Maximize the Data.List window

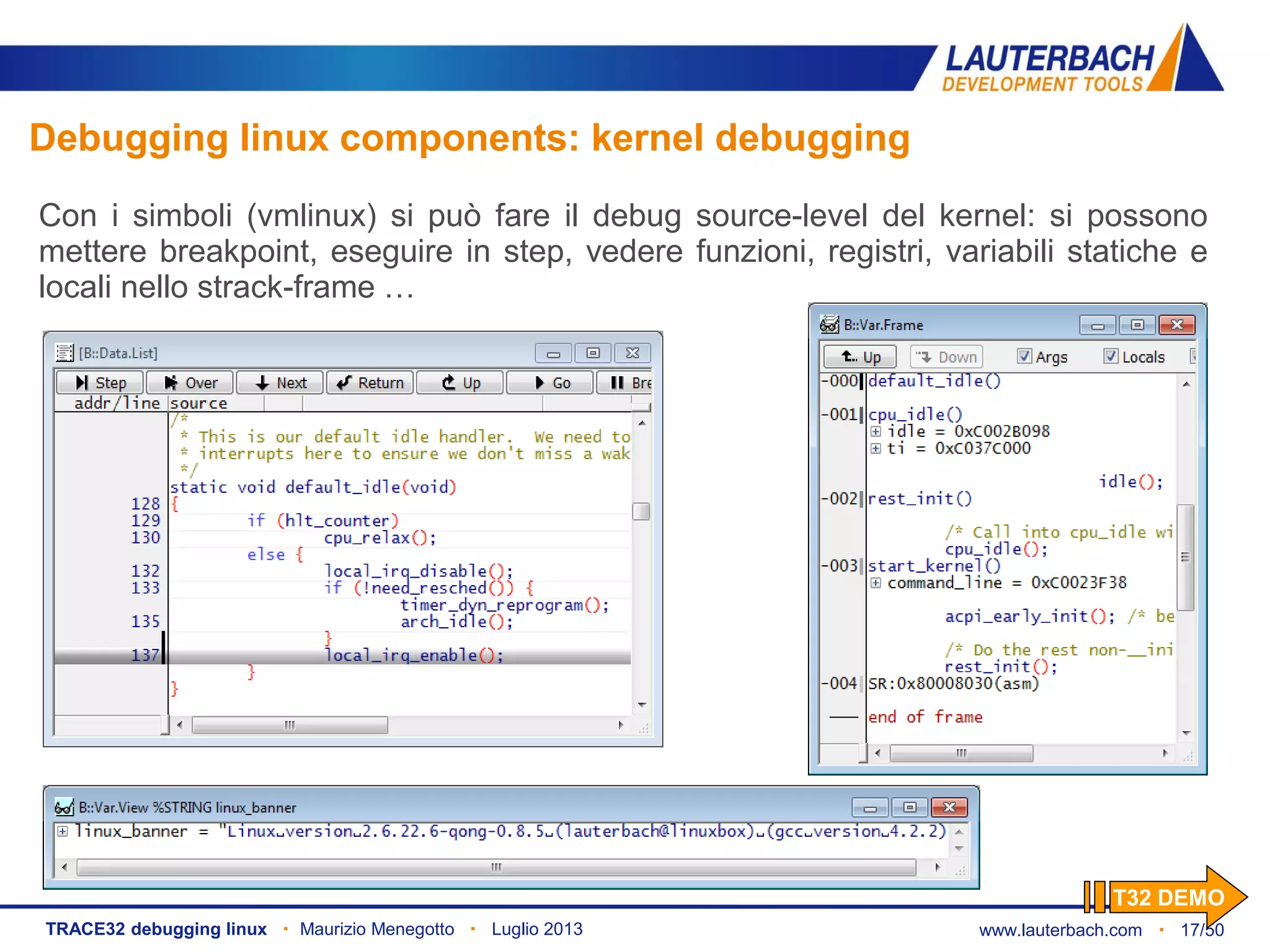click(x=593, y=353)
